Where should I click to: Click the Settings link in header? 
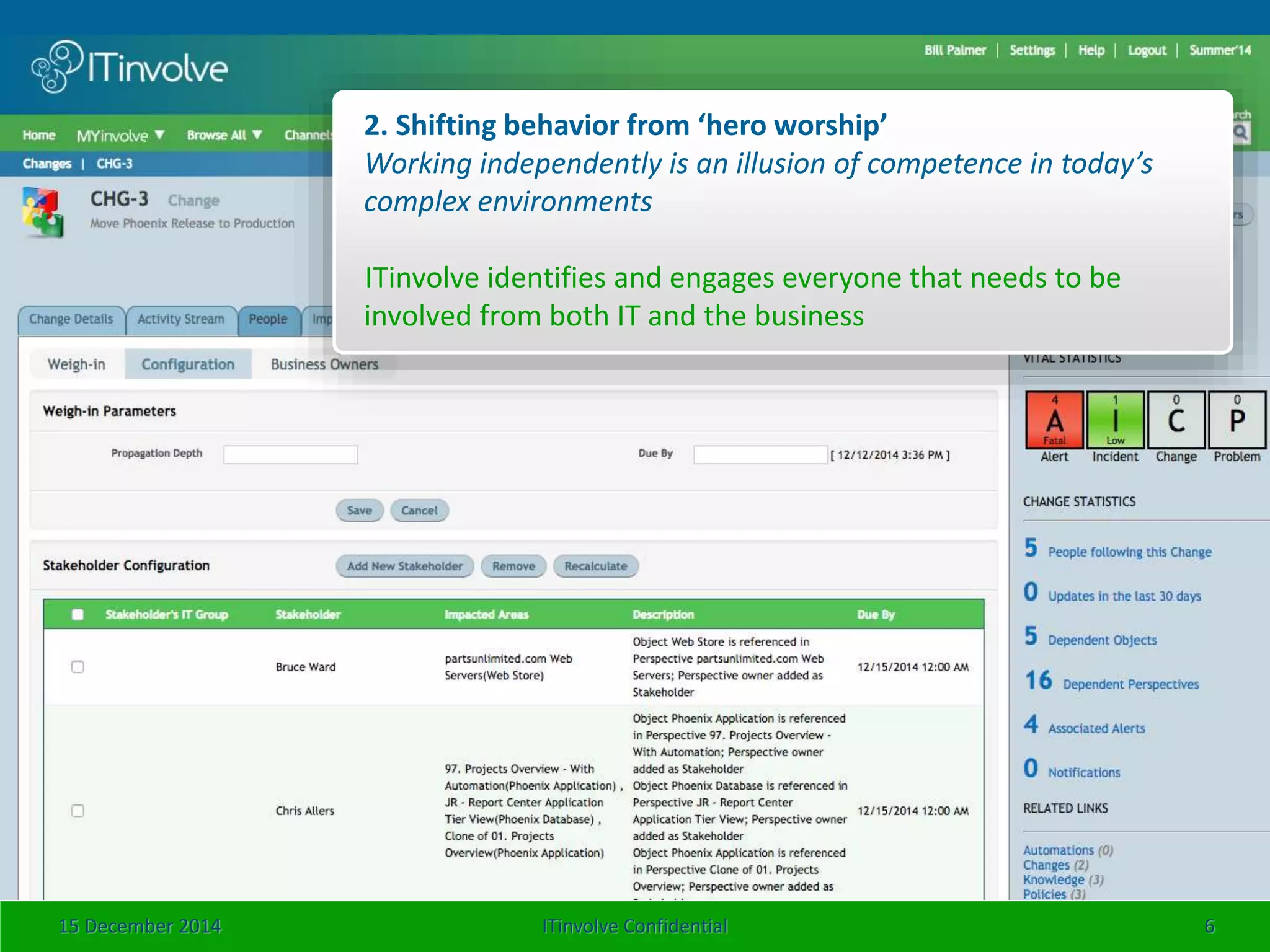coord(1032,50)
